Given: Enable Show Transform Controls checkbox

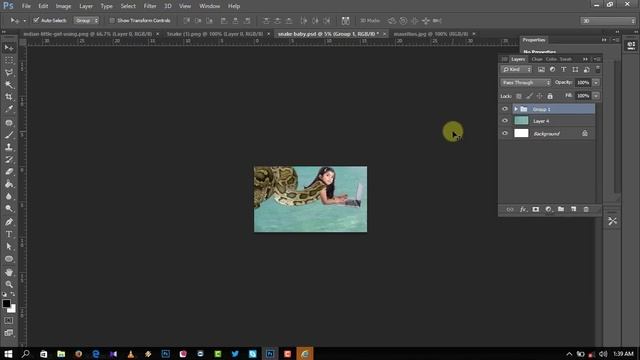Looking at the screenshot, I should 112,20.
